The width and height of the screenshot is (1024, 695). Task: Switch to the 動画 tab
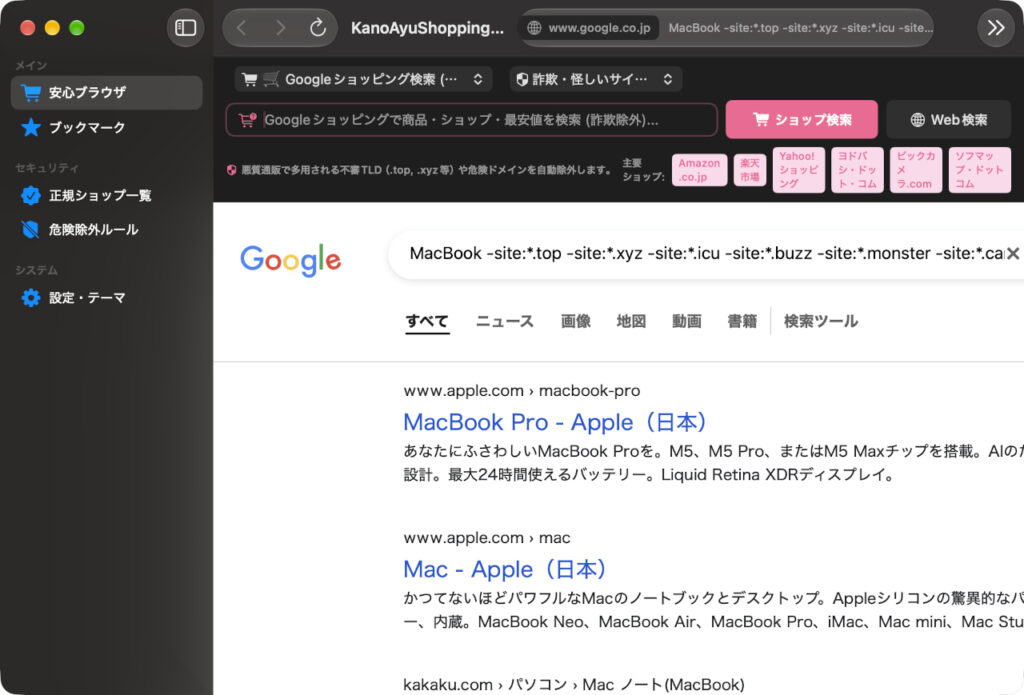pyautogui.click(x=686, y=321)
